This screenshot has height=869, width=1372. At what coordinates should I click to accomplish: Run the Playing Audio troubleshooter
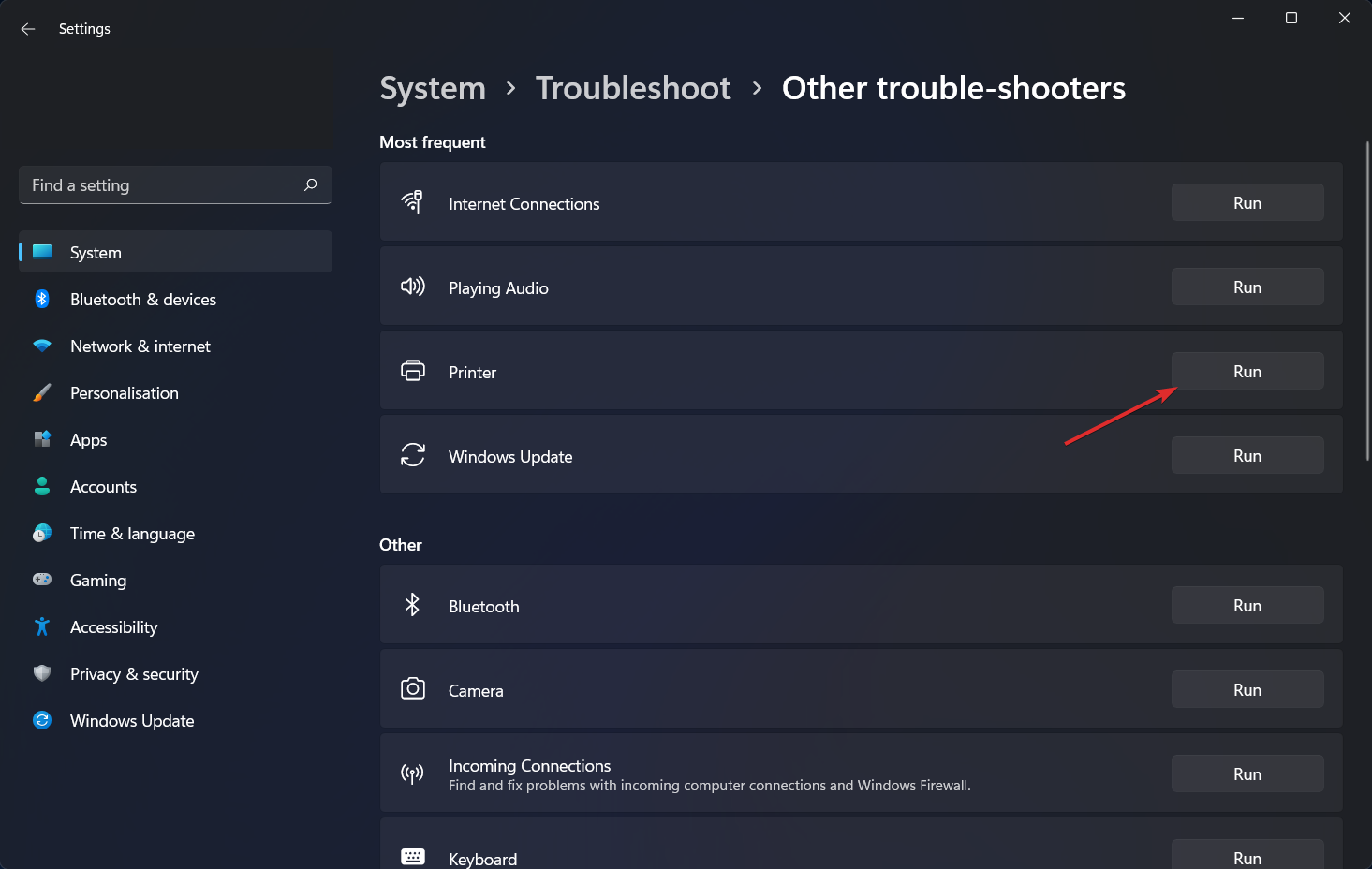click(1247, 287)
